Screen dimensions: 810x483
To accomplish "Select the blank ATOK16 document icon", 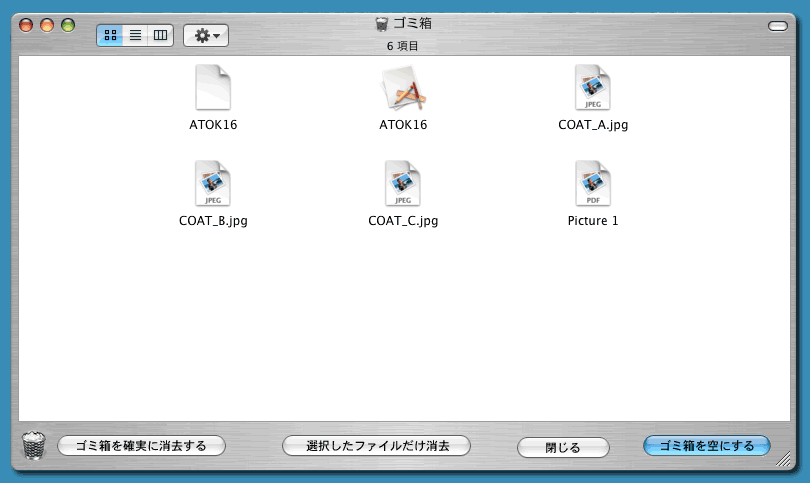I will (213, 87).
